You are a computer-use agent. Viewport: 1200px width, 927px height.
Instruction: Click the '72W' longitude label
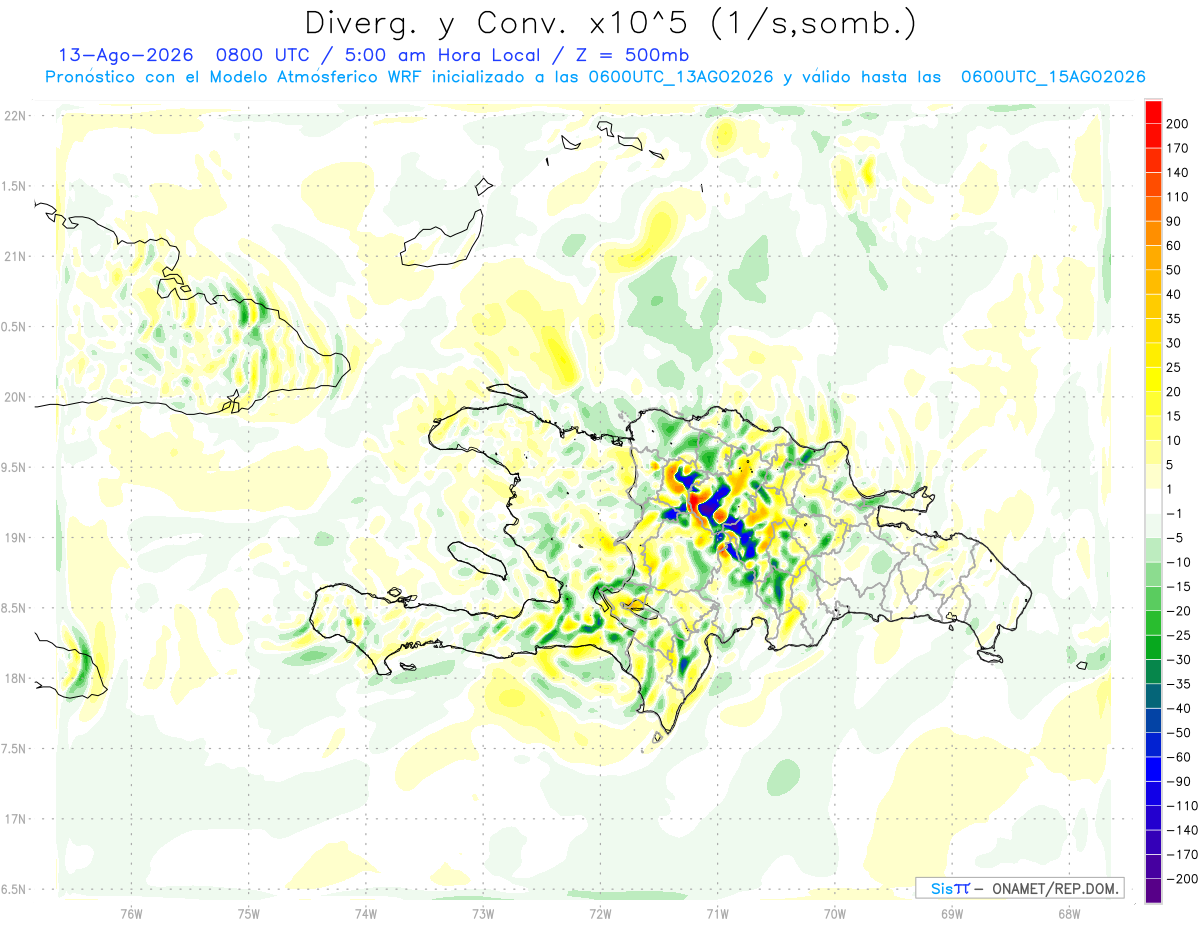pyautogui.click(x=600, y=913)
